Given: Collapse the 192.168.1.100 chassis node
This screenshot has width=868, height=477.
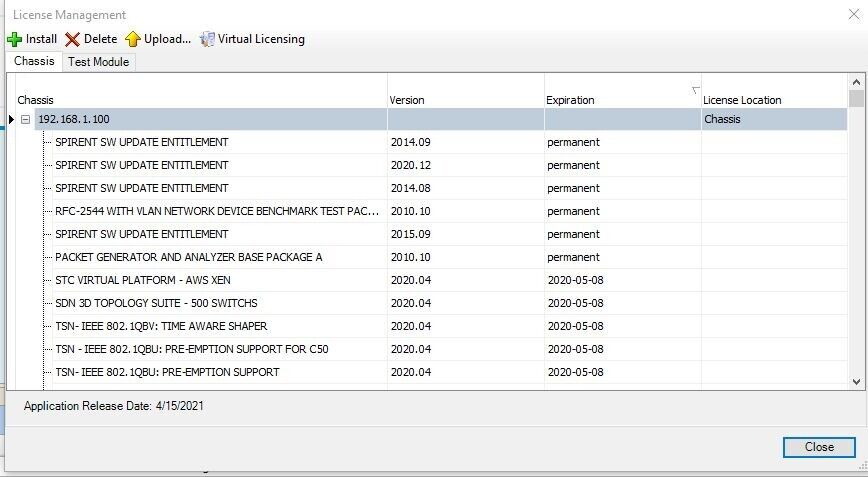Looking at the screenshot, I should click(x=26, y=120).
